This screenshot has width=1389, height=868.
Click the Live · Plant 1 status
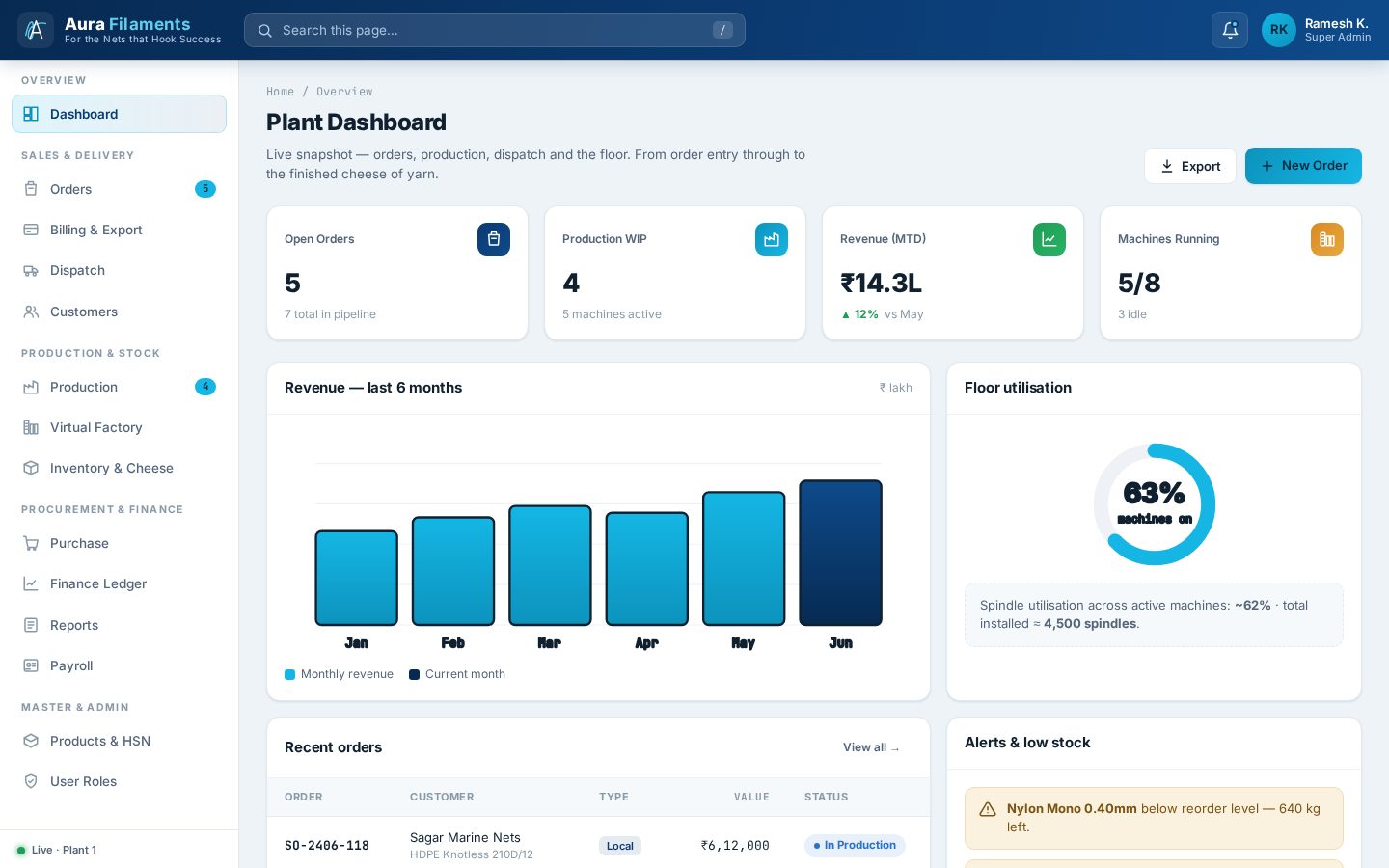(x=56, y=850)
